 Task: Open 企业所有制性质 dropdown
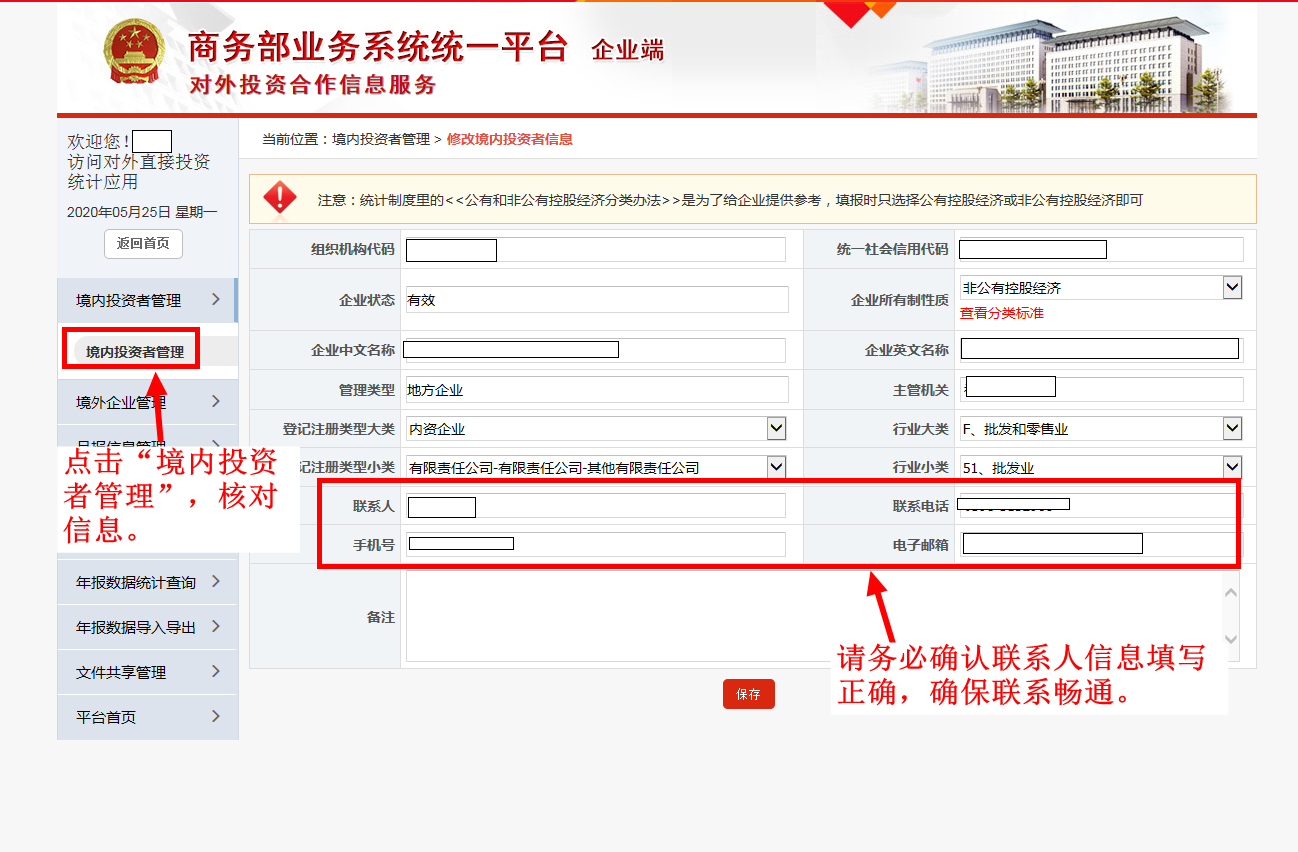point(1232,288)
